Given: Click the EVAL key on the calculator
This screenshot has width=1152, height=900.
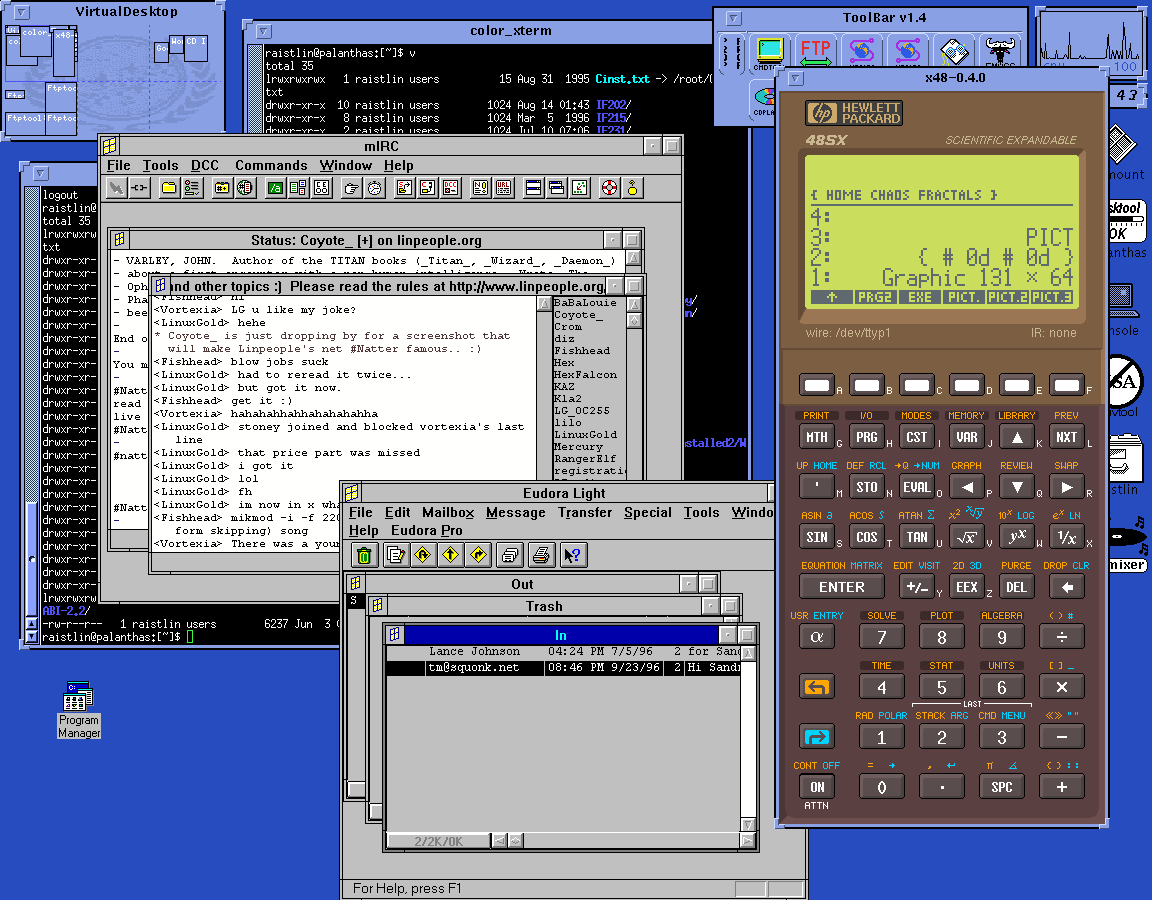Looking at the screenshot, I should 916,487.
